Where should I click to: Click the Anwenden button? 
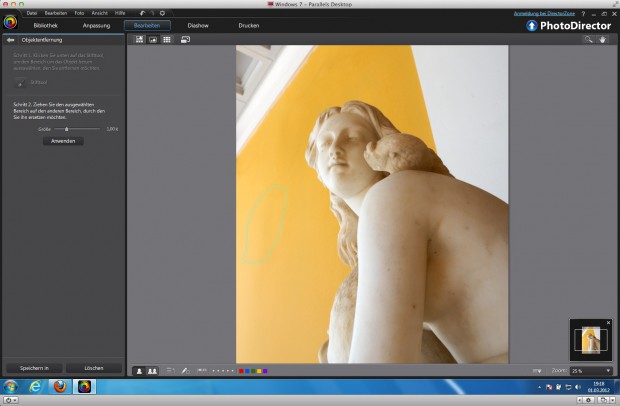point(63,141)
